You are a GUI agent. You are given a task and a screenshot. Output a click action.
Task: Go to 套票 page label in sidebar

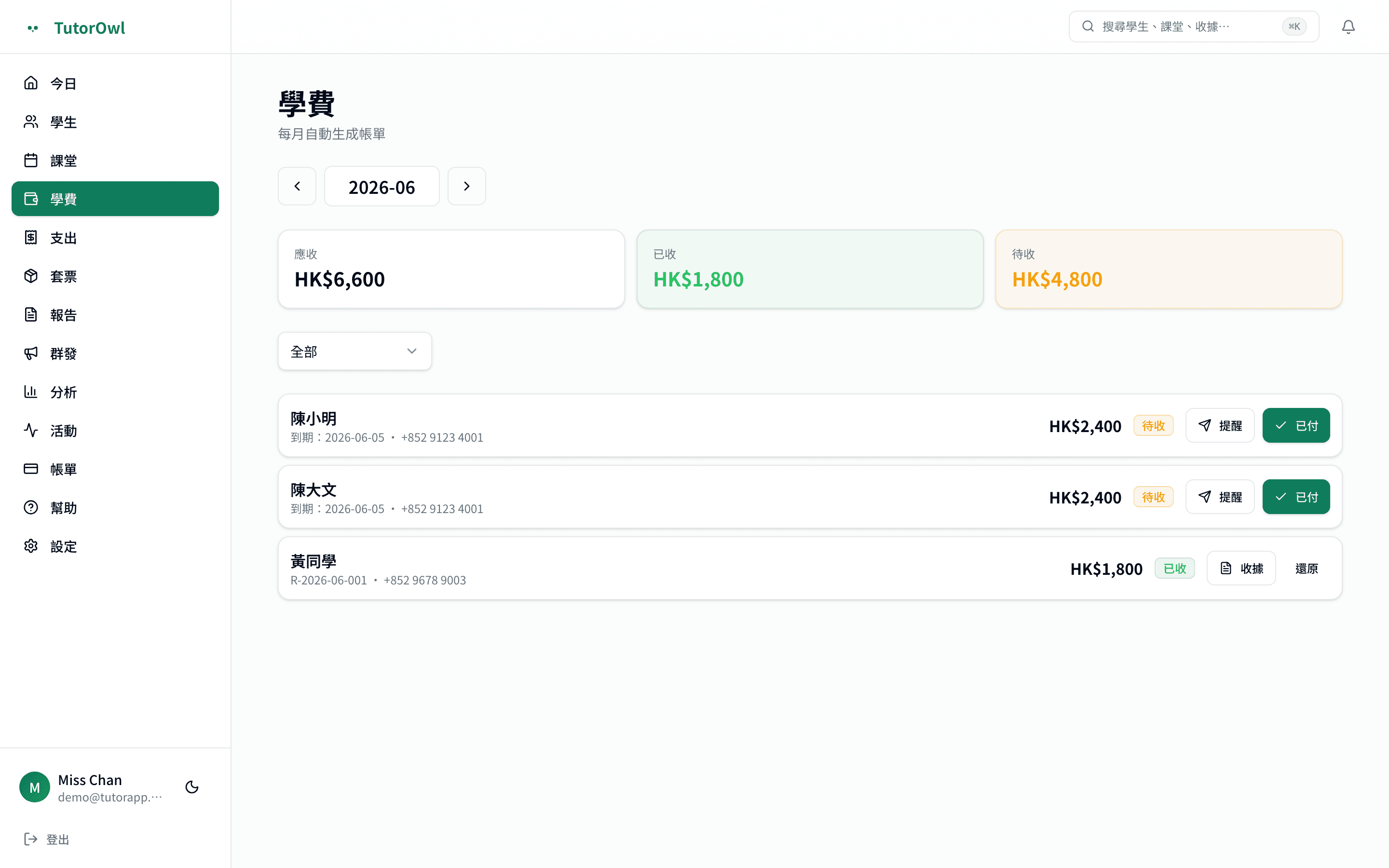64,276
